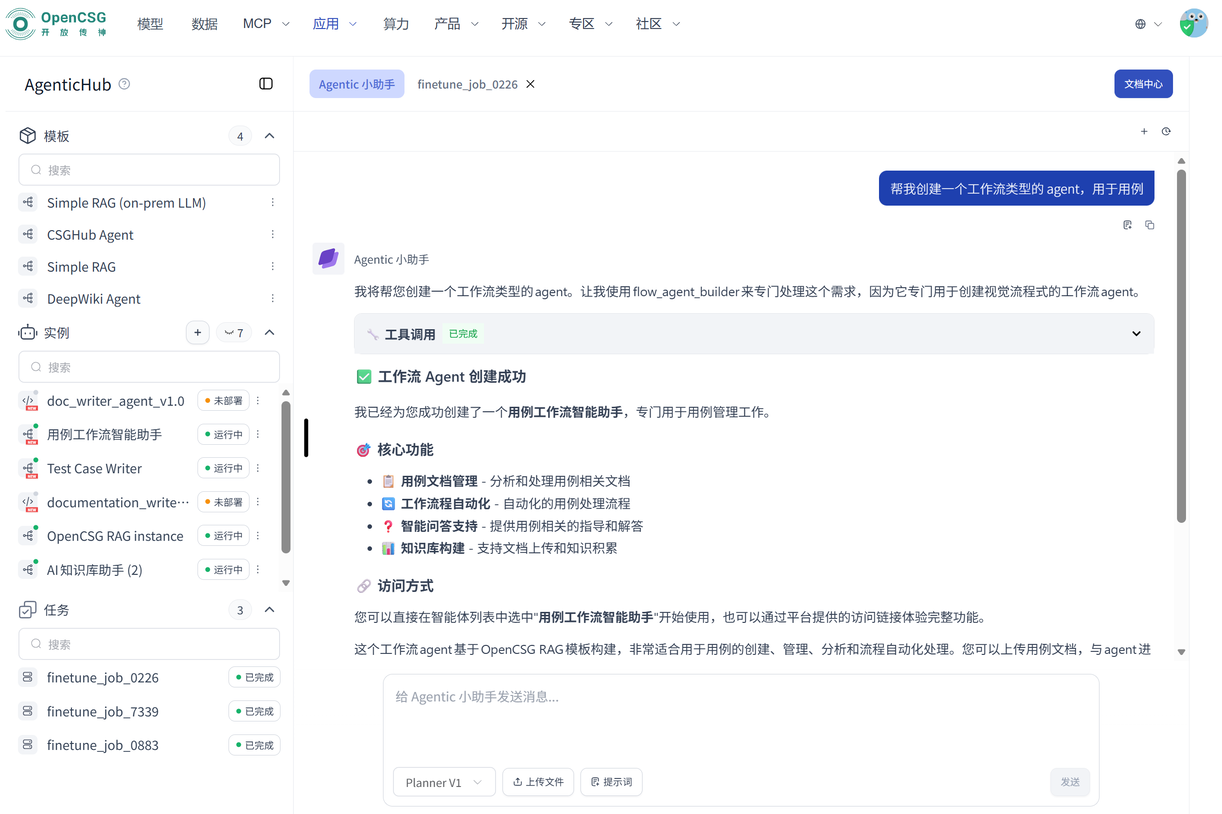Click the add instance plus button
1222x814 pixels.
coord(198,333)
